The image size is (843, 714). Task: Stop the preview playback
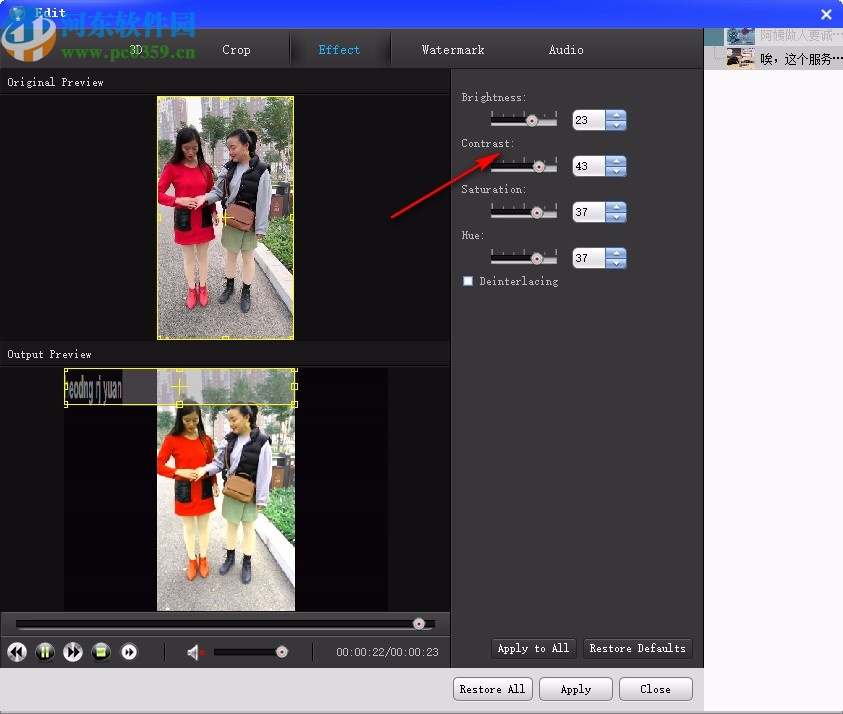pos(100,652)
